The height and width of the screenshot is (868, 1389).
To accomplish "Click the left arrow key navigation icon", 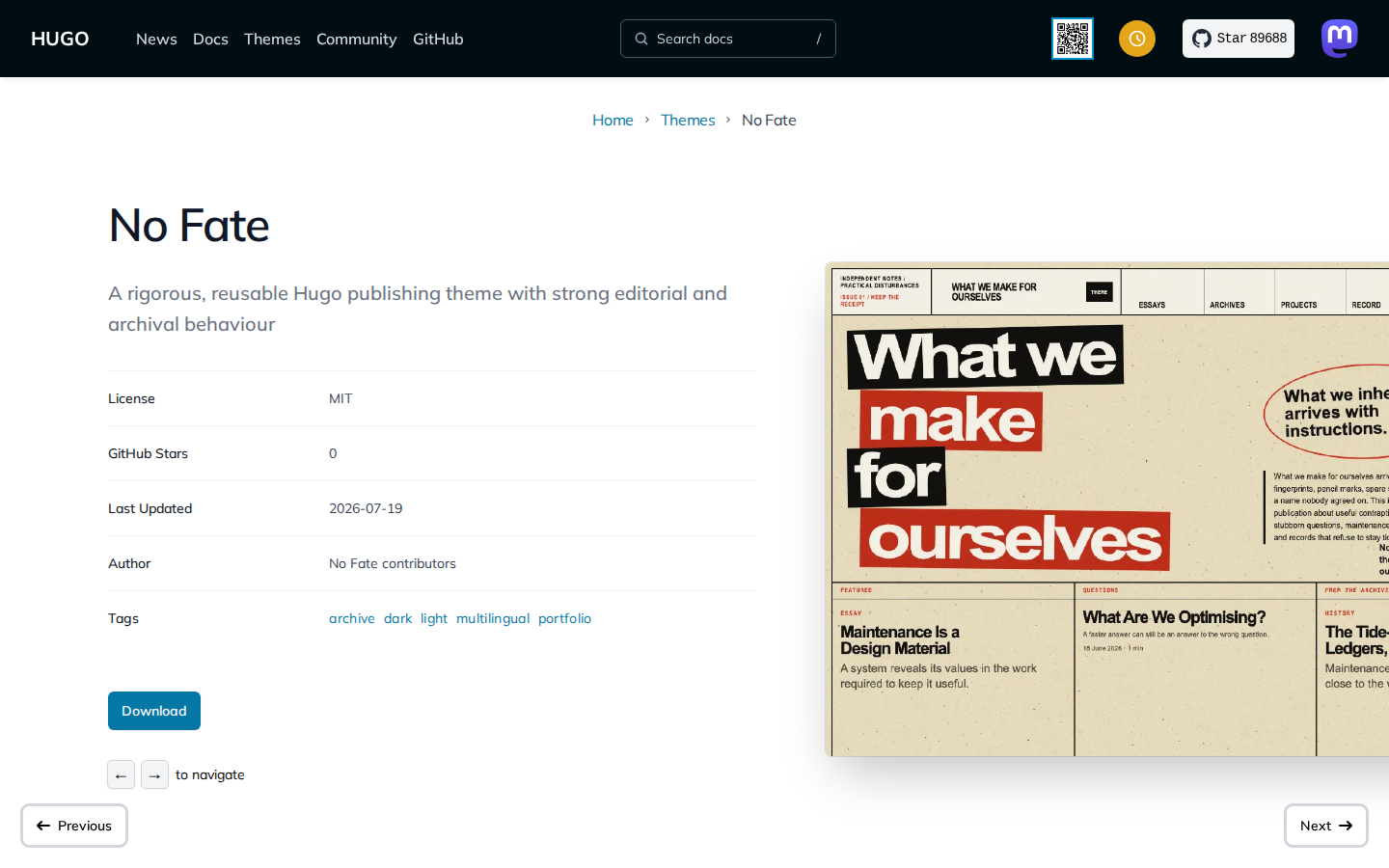I will [121, 774].
